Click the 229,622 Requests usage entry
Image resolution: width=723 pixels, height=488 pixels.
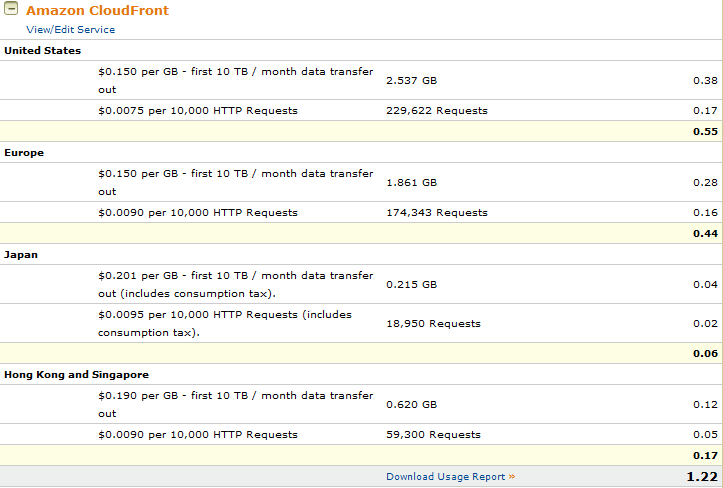tap(436, 111)
